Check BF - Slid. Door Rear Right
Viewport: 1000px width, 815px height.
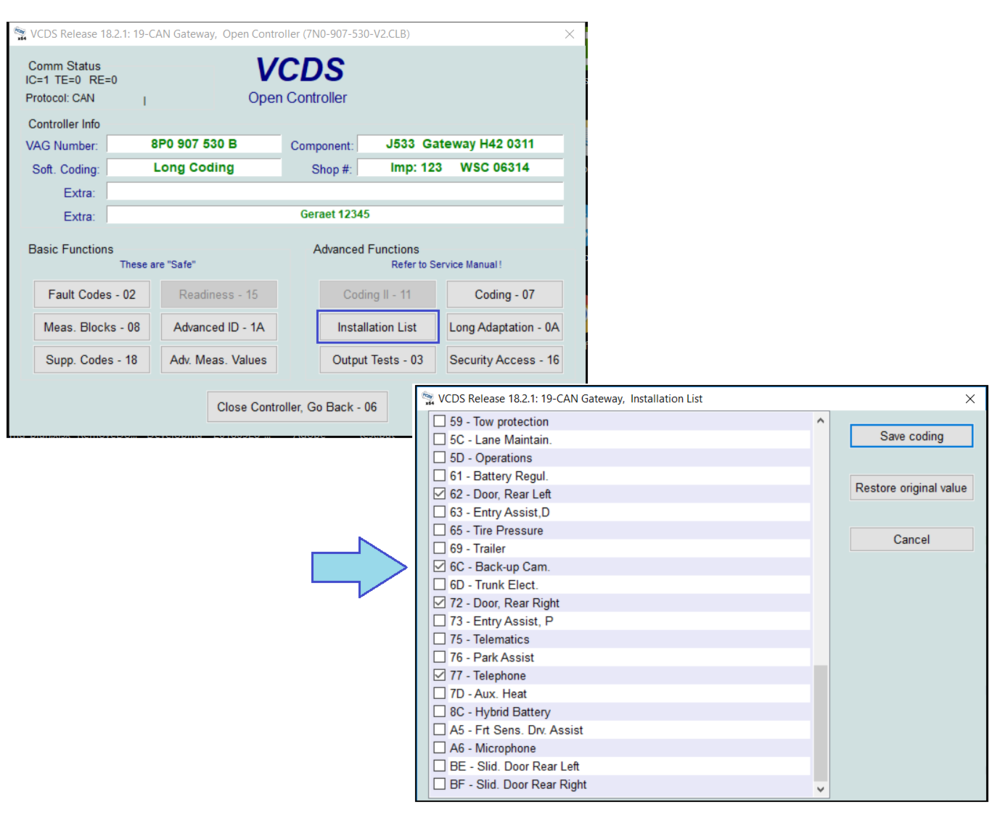click(439, 784)
